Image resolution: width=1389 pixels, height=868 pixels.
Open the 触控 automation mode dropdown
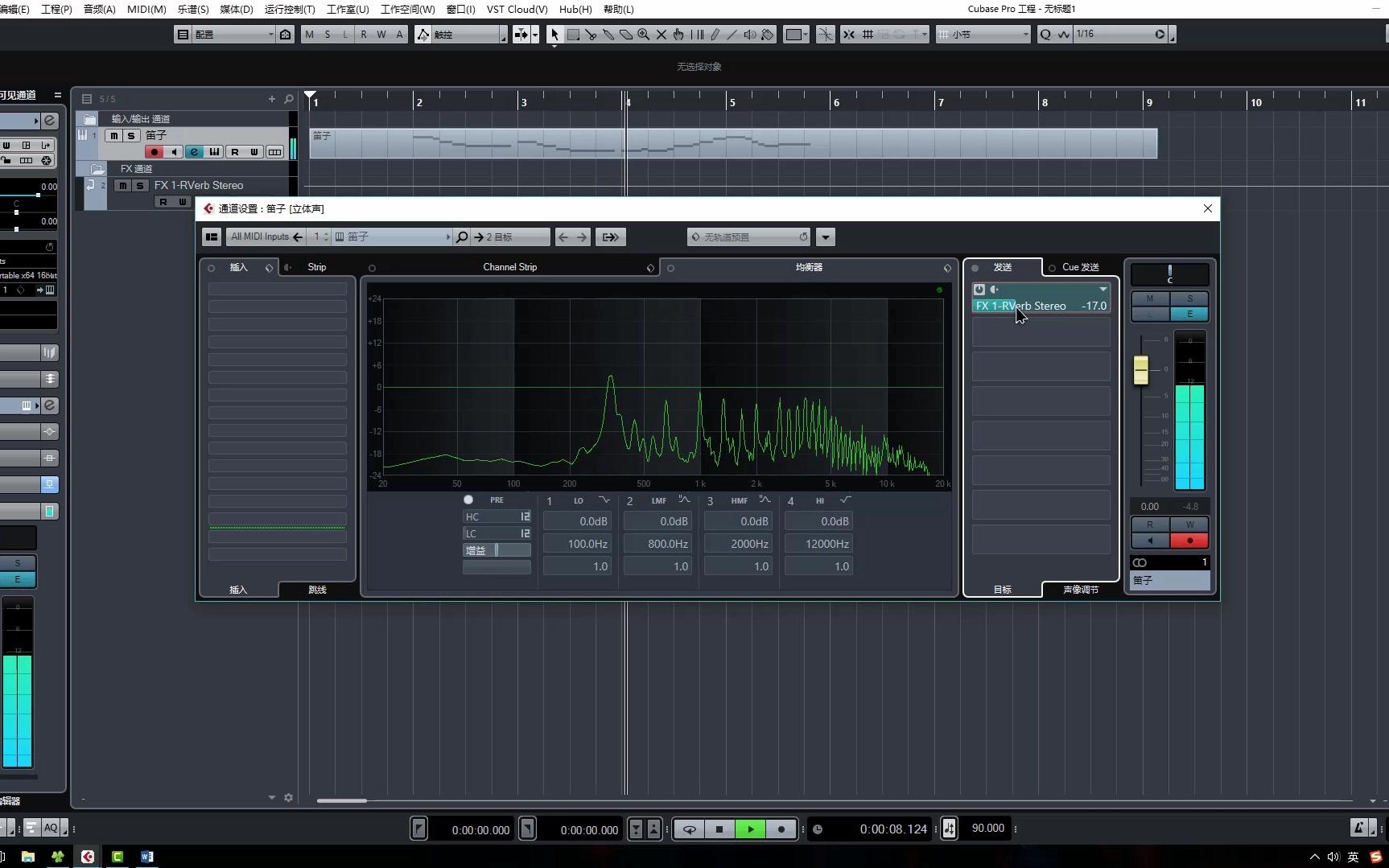469,35
